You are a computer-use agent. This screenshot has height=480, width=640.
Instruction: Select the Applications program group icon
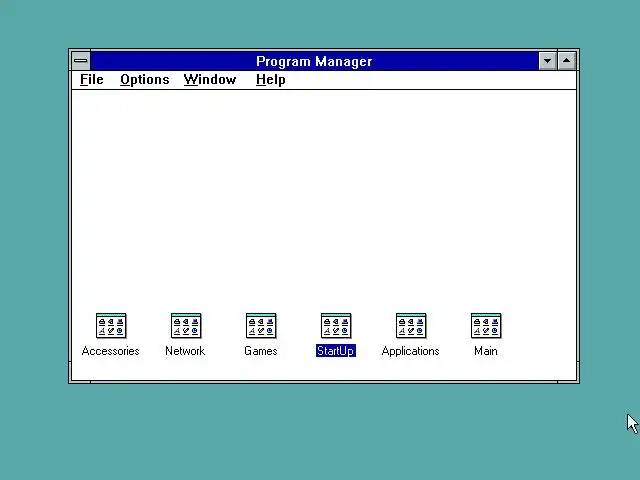coord(411,326)
